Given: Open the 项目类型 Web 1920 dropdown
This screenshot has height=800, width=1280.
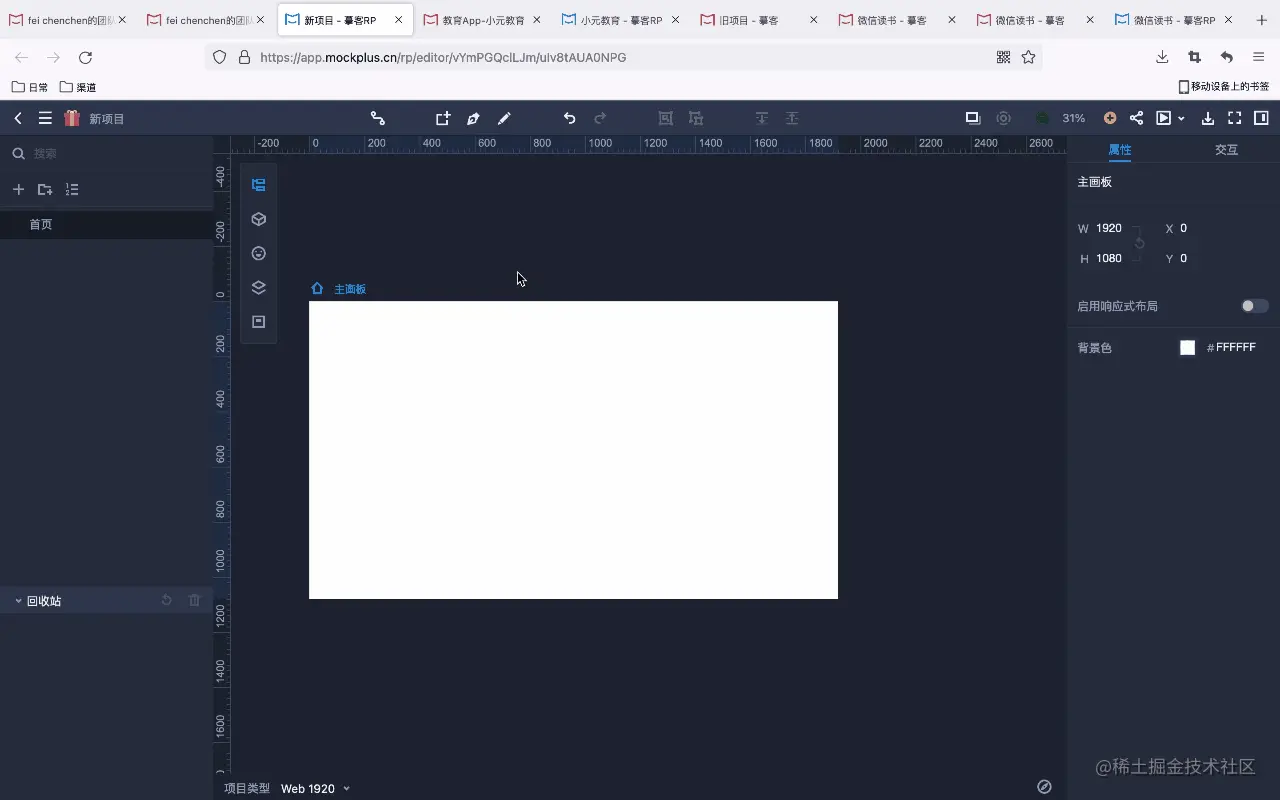Looking at the screenshot, I should [315, 788].
